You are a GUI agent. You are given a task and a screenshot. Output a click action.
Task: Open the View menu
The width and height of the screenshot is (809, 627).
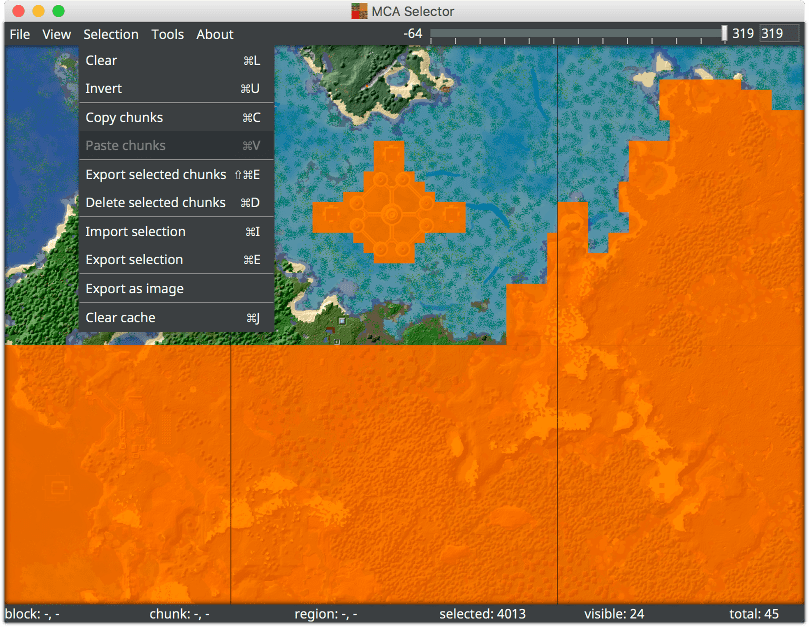click(x=56, y=34)
